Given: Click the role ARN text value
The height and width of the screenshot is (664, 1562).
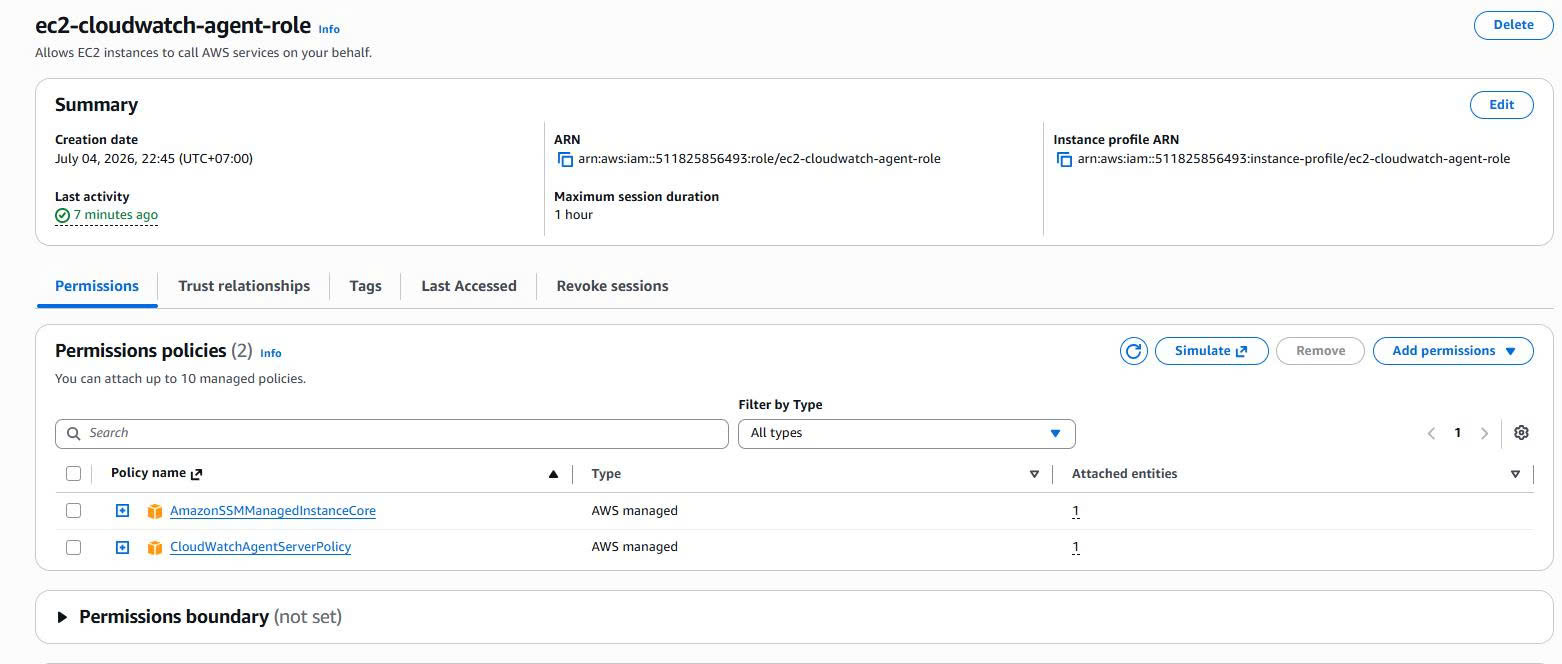Looking at the screenshot, I should [759, 159].
